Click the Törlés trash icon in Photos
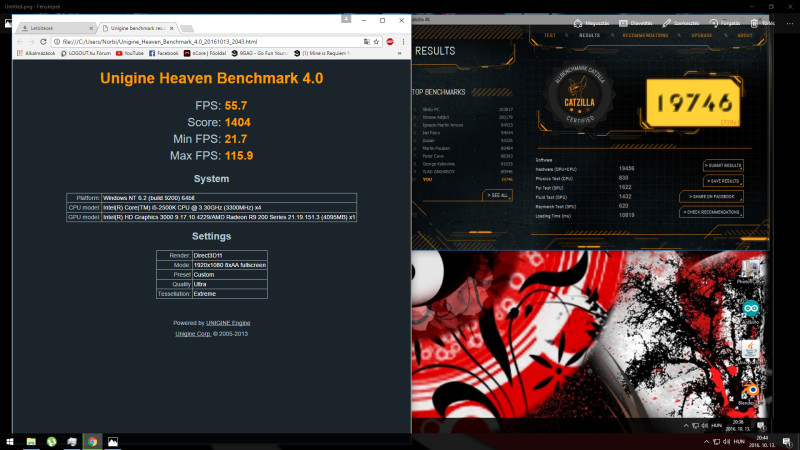The width and height of the screenshot is (800, 450). point(754,23)
